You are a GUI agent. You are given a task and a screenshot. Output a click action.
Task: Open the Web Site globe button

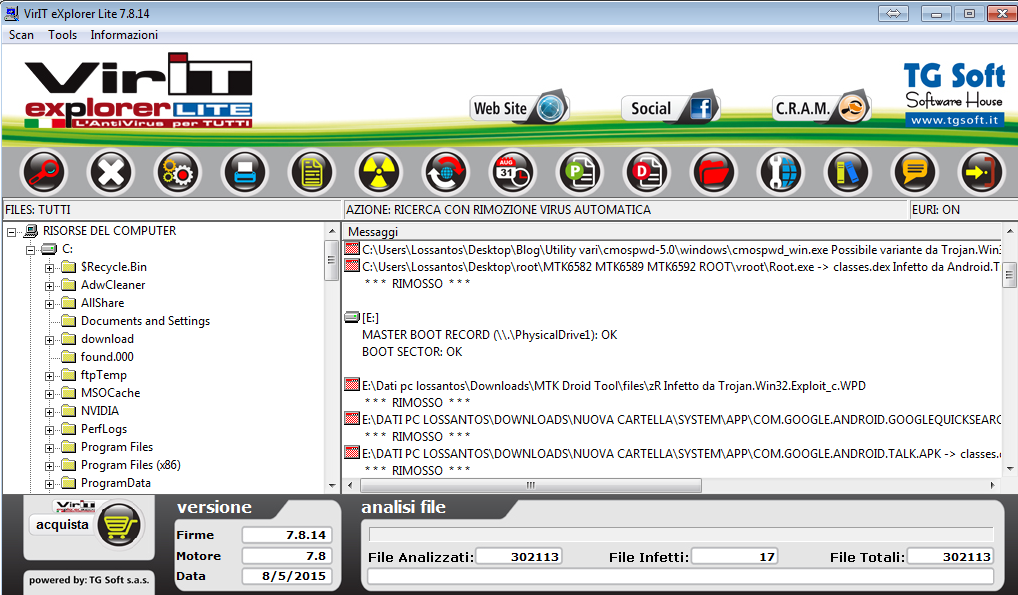[x=519, y=108]
